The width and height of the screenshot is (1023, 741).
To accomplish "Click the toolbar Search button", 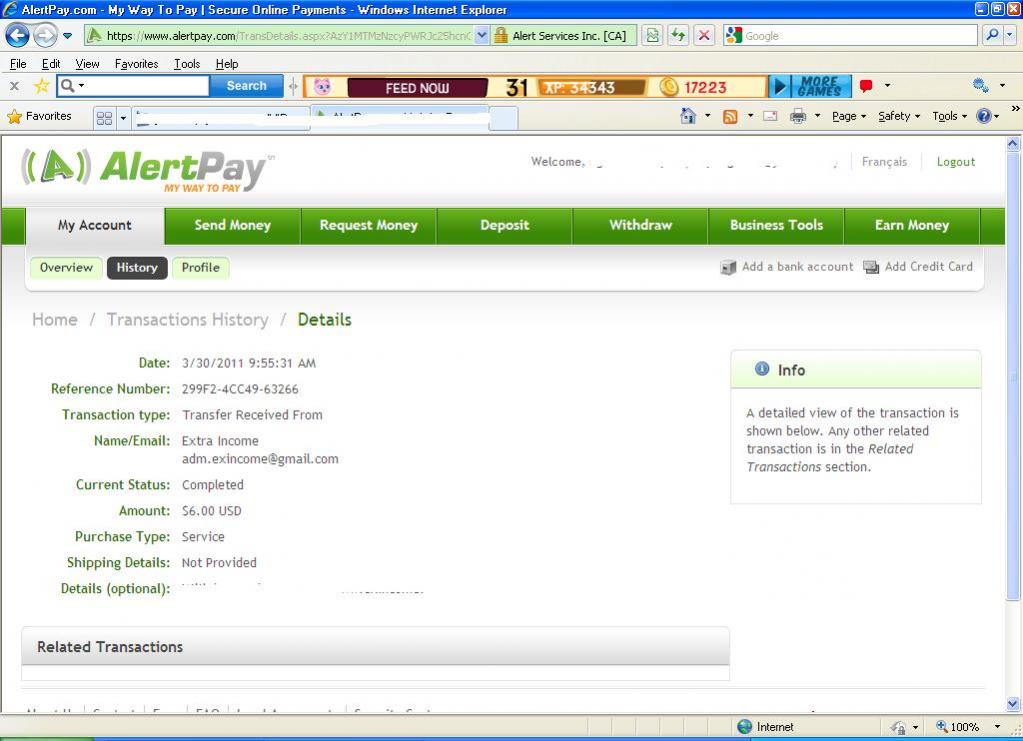I will point(247,85).
